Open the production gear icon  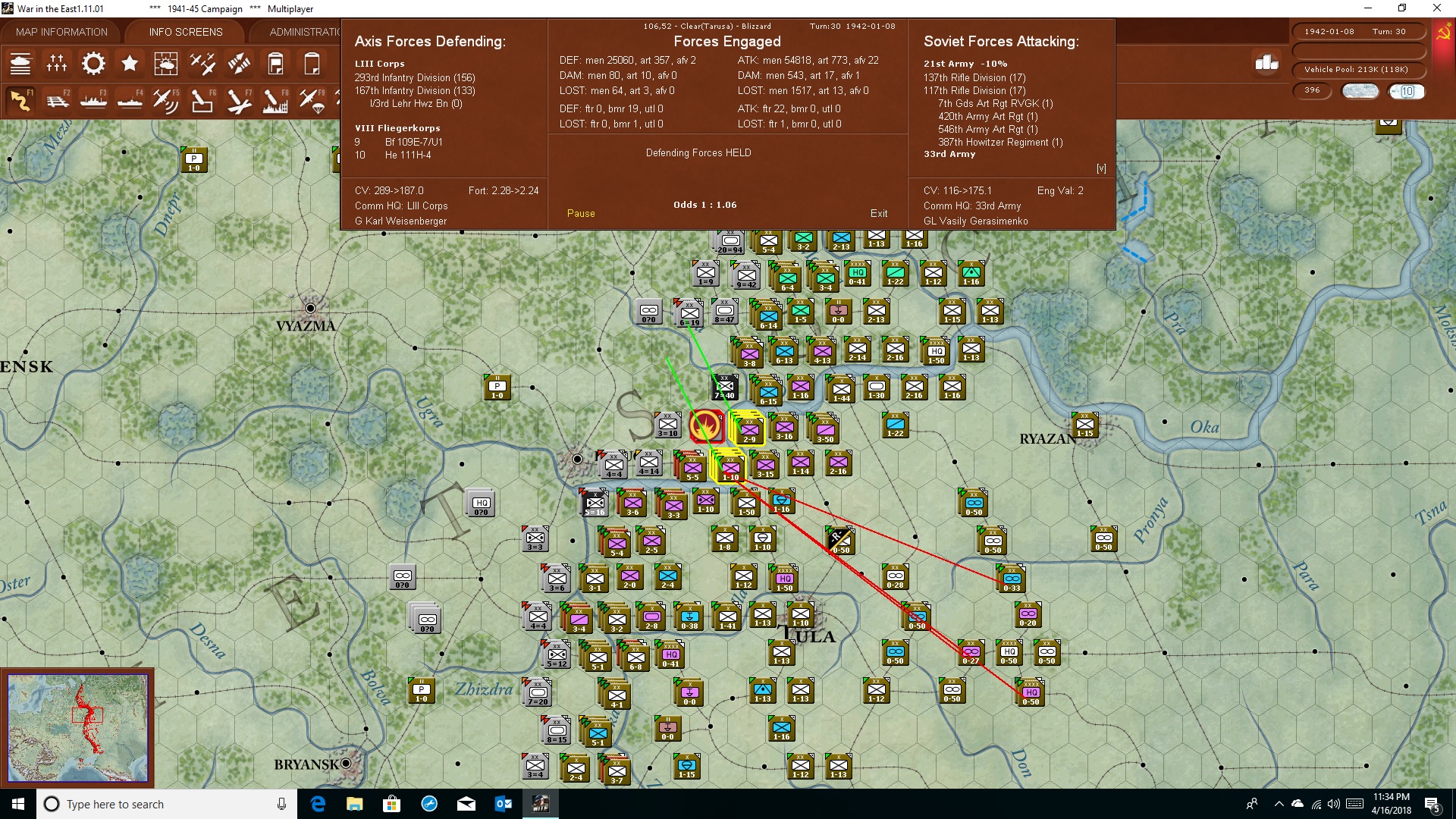[x=93, y=64]
